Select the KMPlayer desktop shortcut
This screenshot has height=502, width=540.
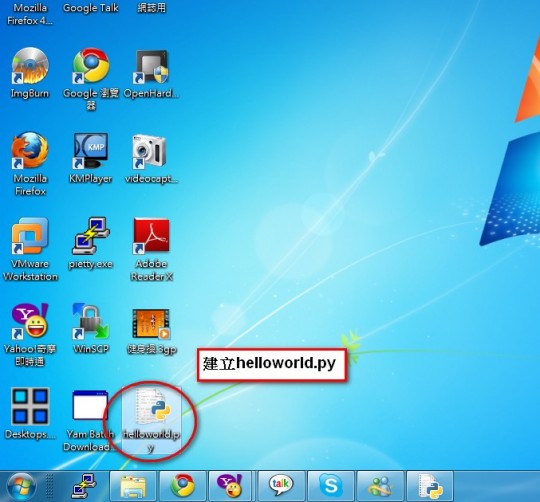click(91, 158)
